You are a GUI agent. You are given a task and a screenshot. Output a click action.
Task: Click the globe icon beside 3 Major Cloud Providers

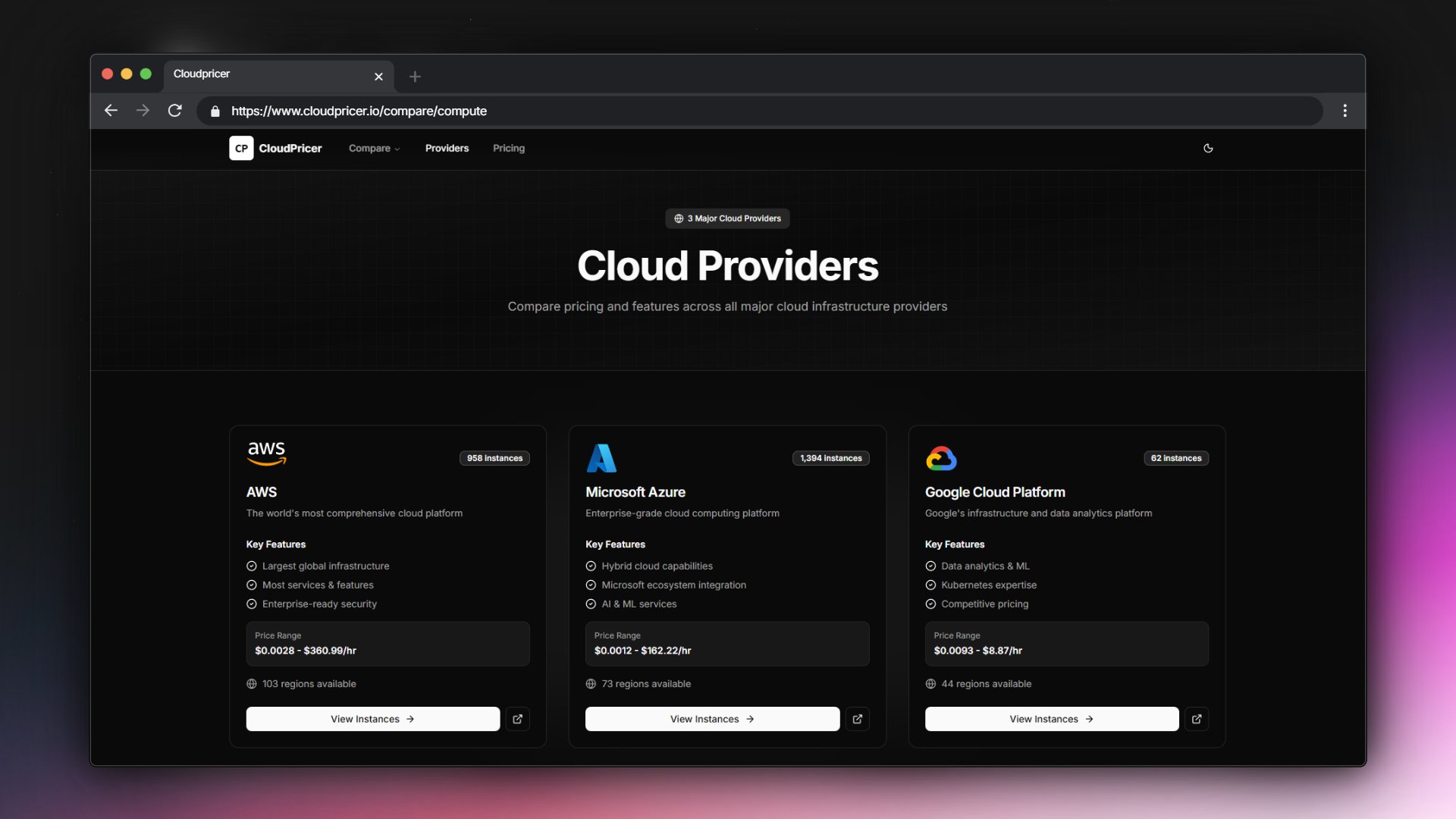678,218
